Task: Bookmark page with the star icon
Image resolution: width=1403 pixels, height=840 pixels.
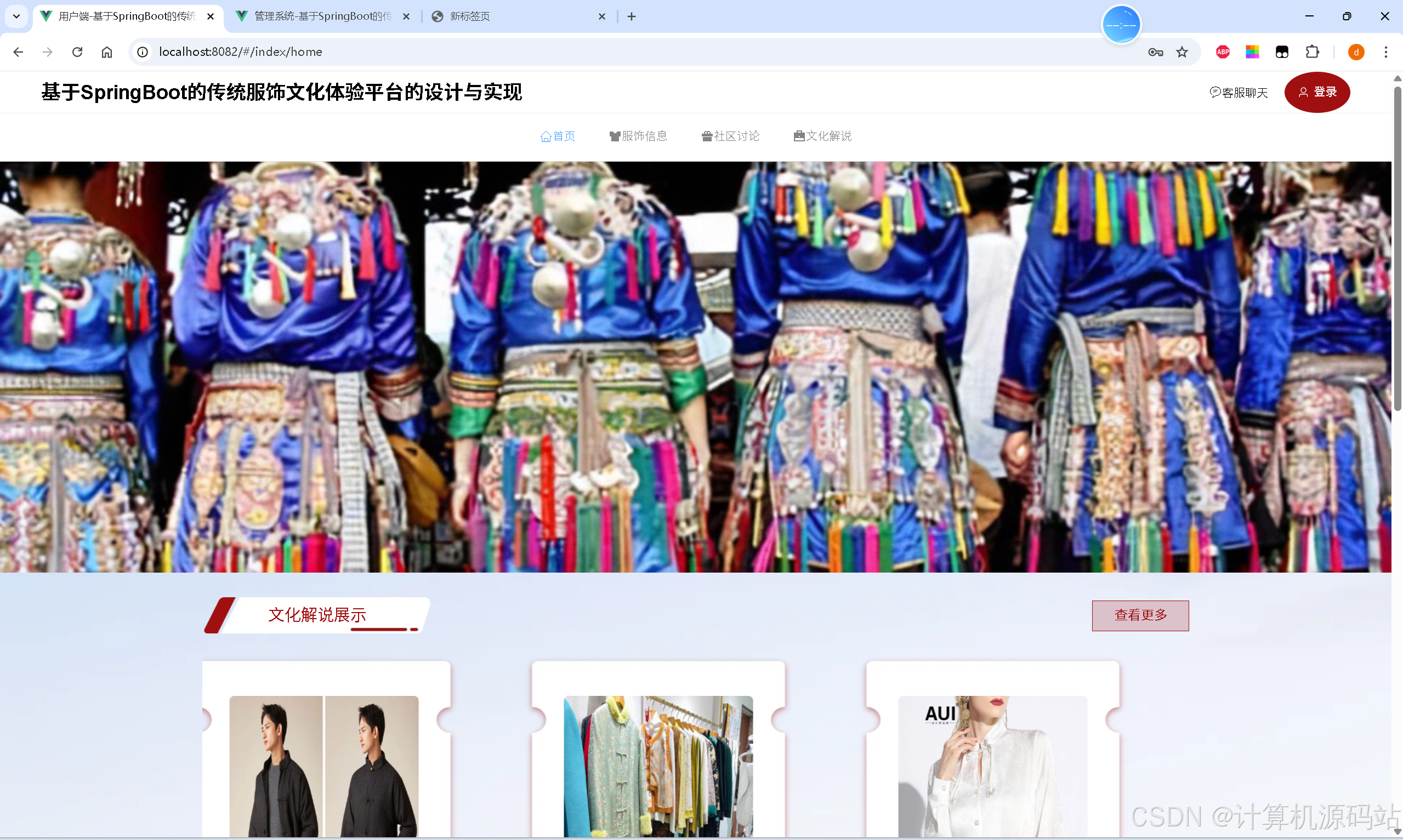Action: tap(1182, 52)
